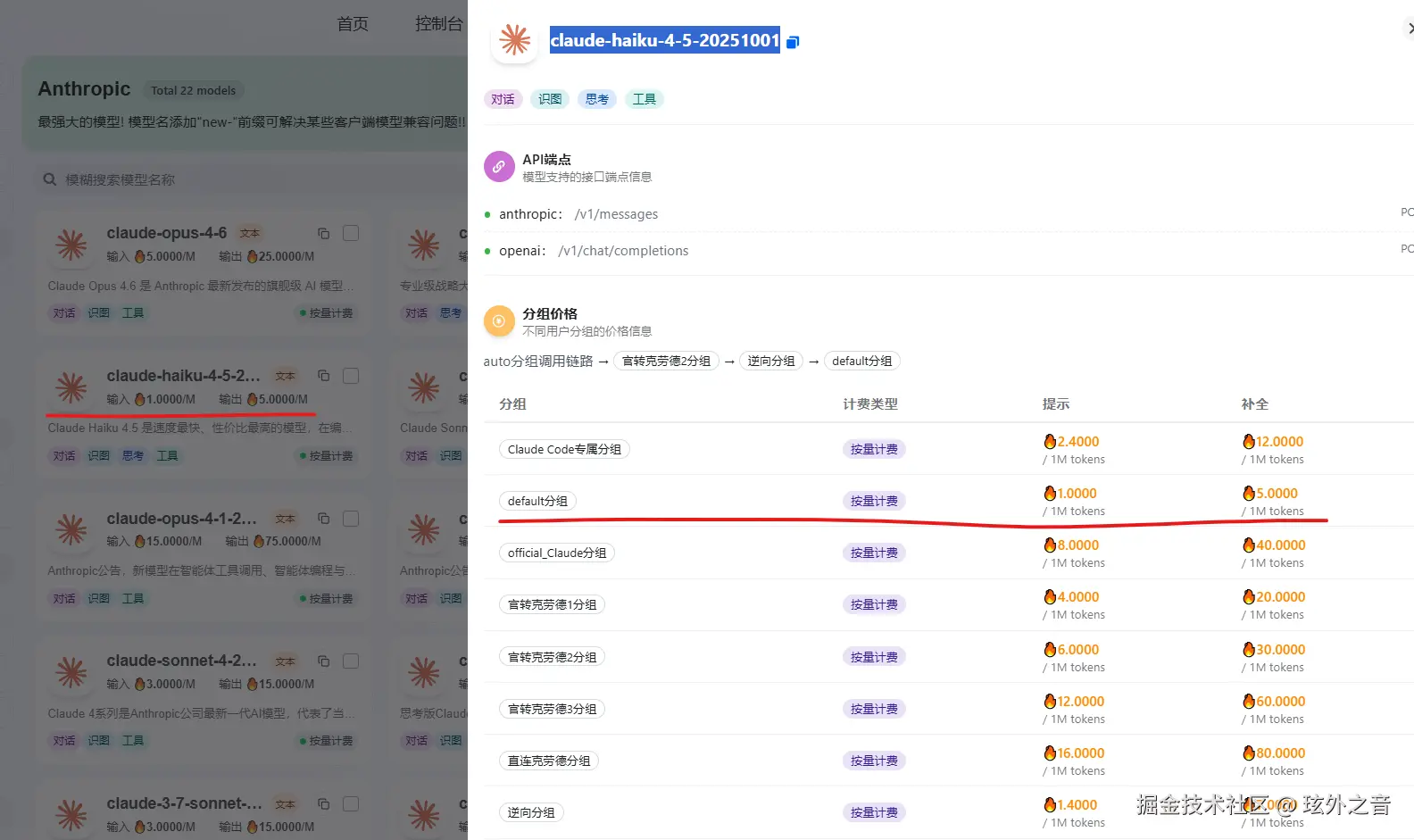Open the claude-sonnet-4-2… model card title
This screenshot has height=840, width=1414.
point(182,661)
